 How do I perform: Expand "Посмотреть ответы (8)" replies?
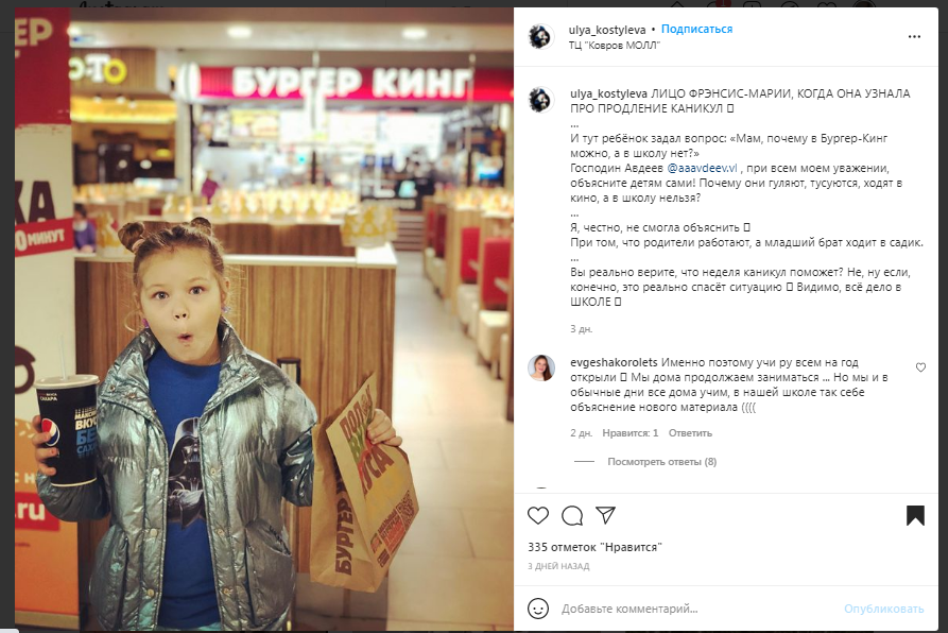click(x=662, y=461)
